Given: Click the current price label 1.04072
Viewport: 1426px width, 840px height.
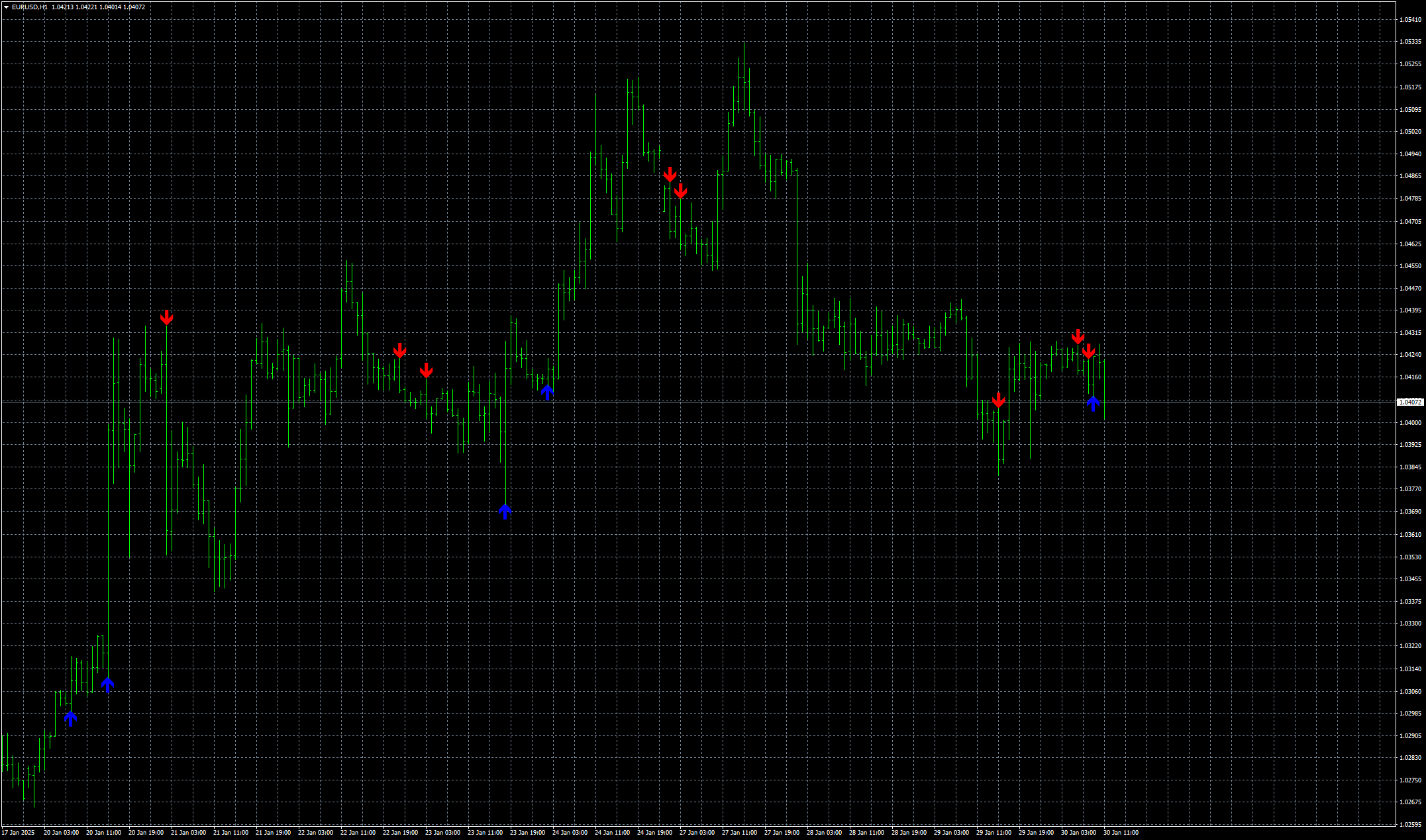Looking at the screenshot, I should point(1410,402).
